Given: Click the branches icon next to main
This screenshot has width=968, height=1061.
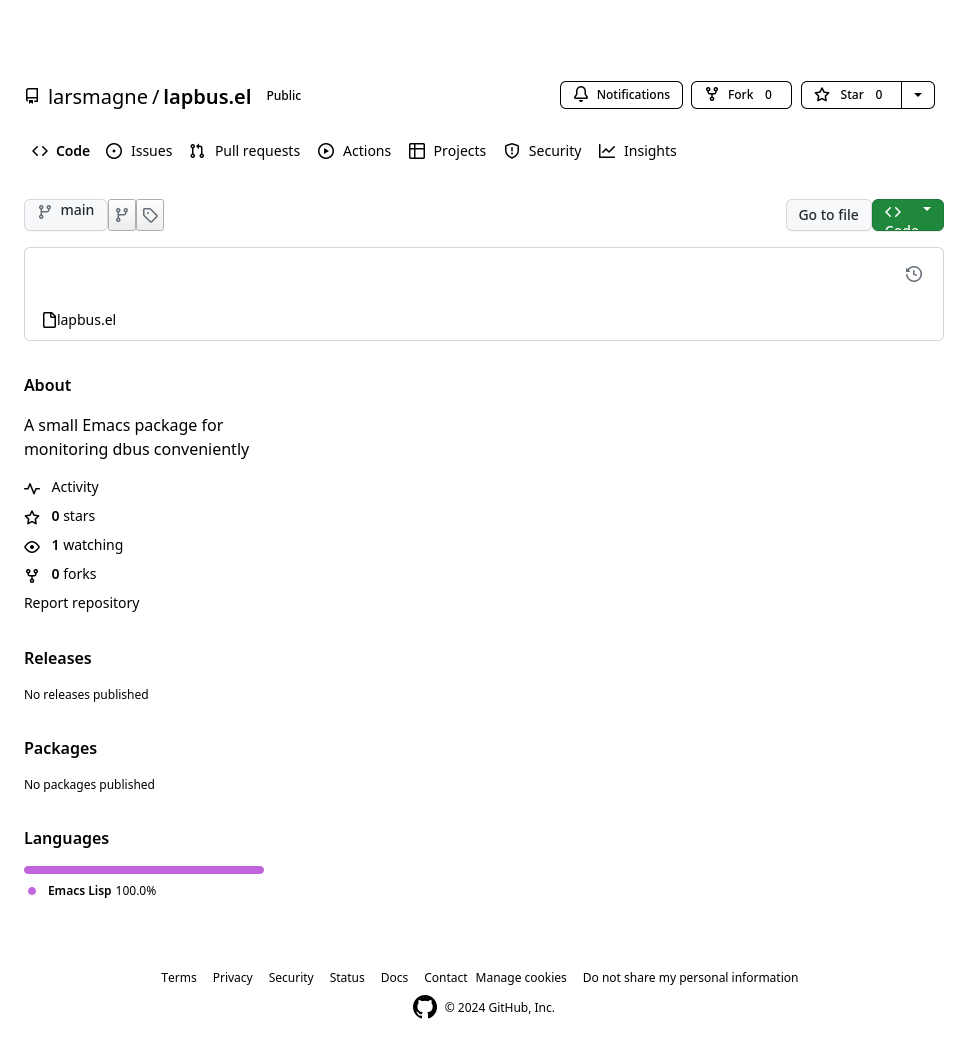Looking at the screenshot, I should pos(122,215).
